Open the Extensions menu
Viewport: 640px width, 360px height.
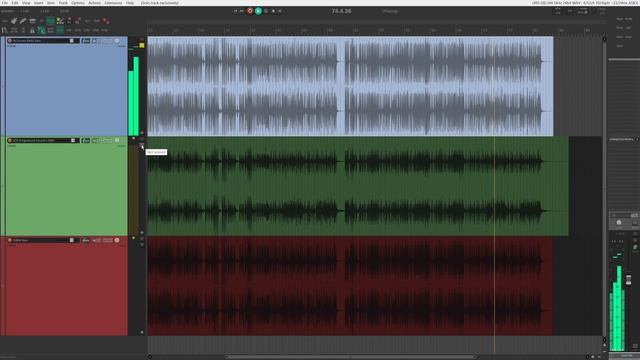coord(113,3)
